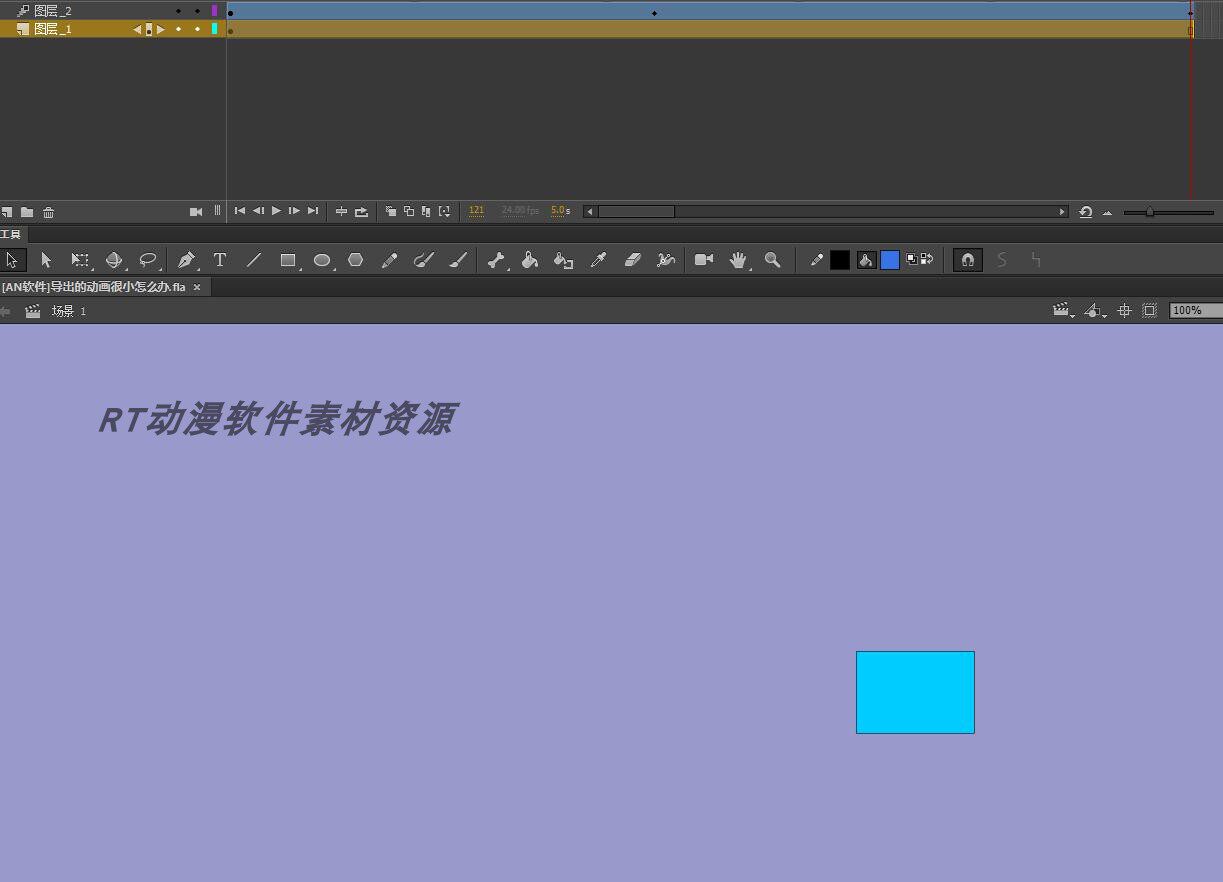Toggle onion skin
Viewport: 1223px width, 882px height.
tap(391, 211)
